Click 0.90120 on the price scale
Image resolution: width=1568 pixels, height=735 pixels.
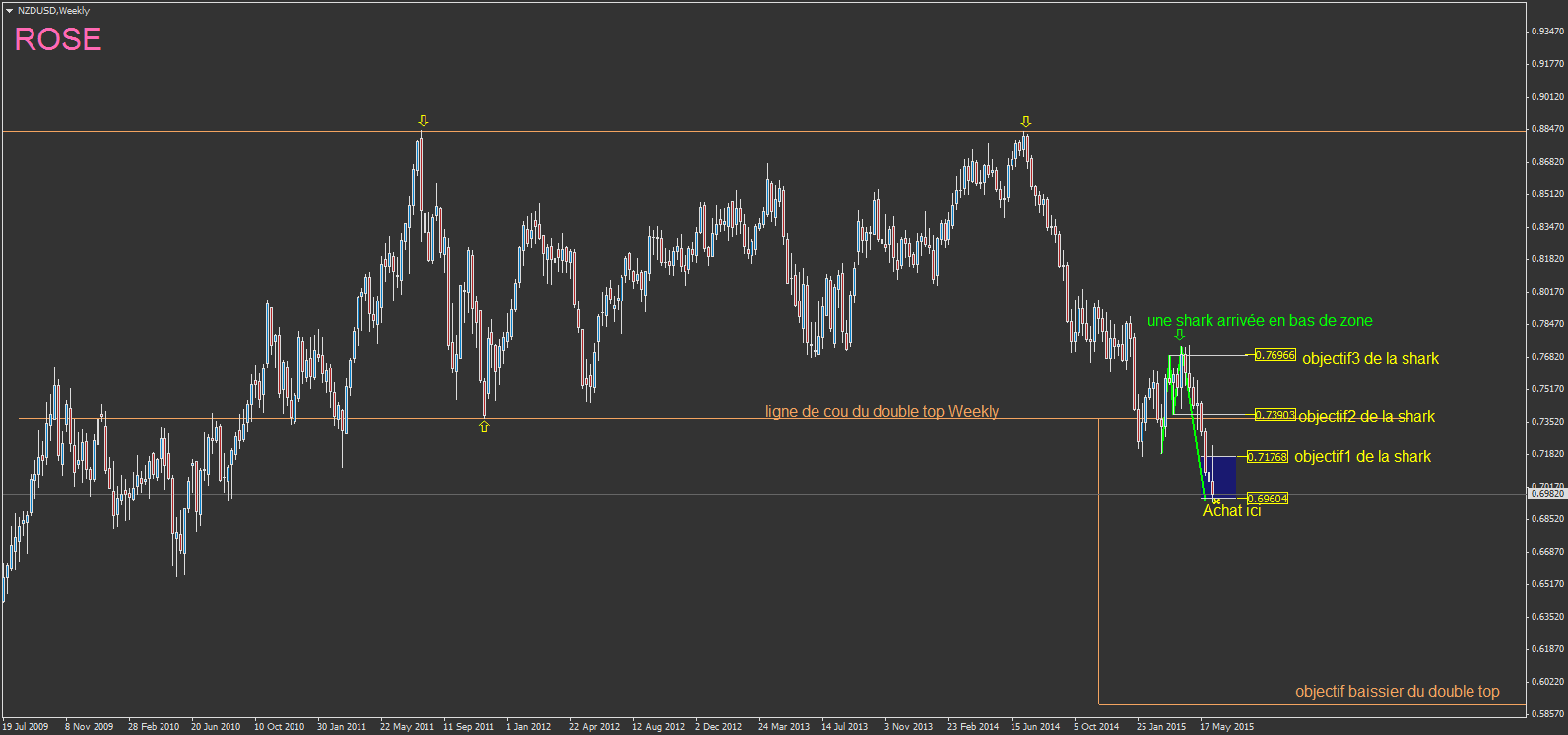pyautogui.click(x=1546, y=97)
